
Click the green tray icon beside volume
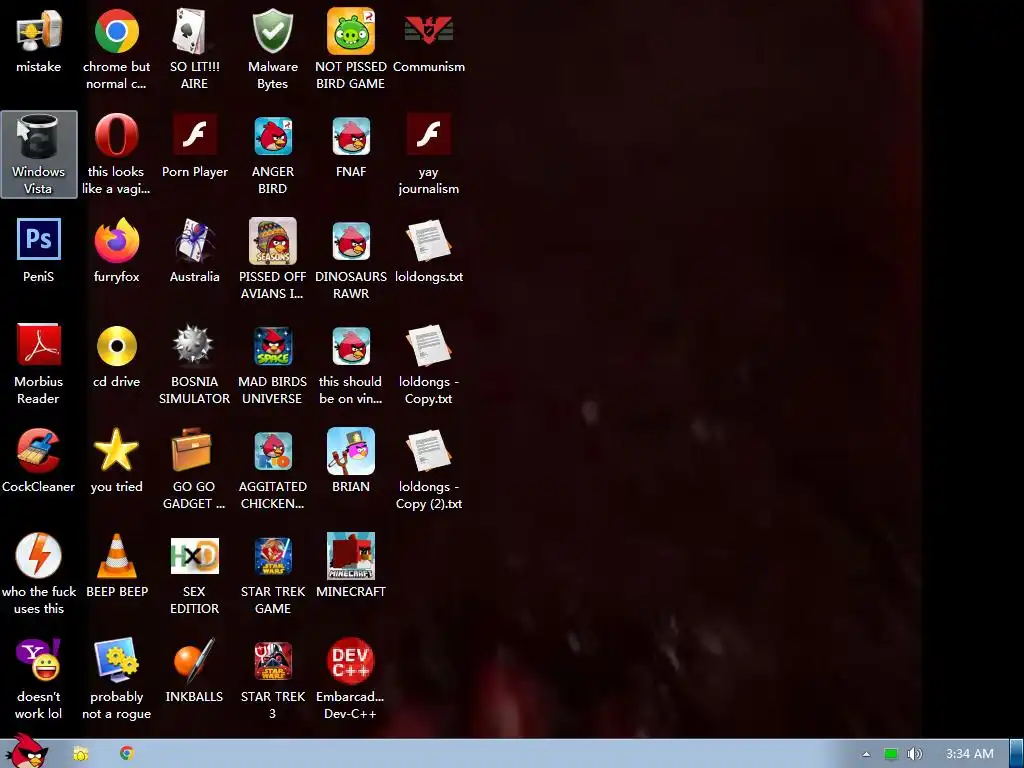coord(890,754)
